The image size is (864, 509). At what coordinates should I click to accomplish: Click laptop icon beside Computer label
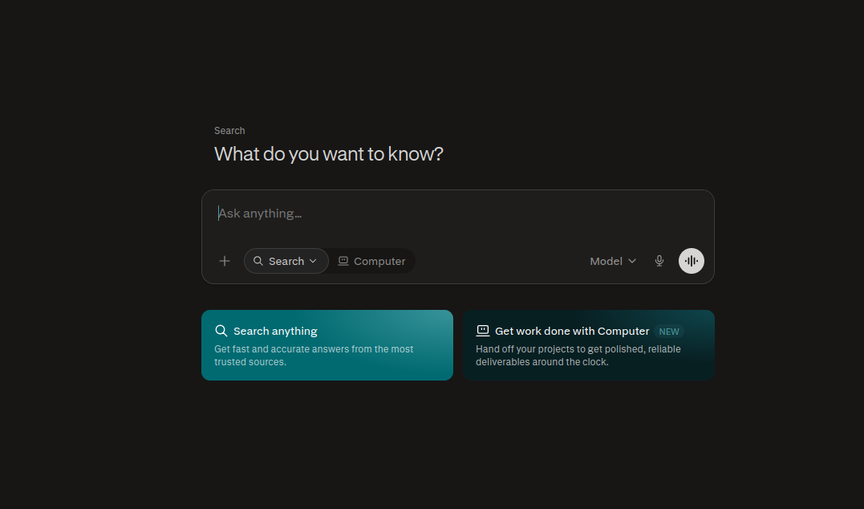pyautogui.click(x=343, y=261)
